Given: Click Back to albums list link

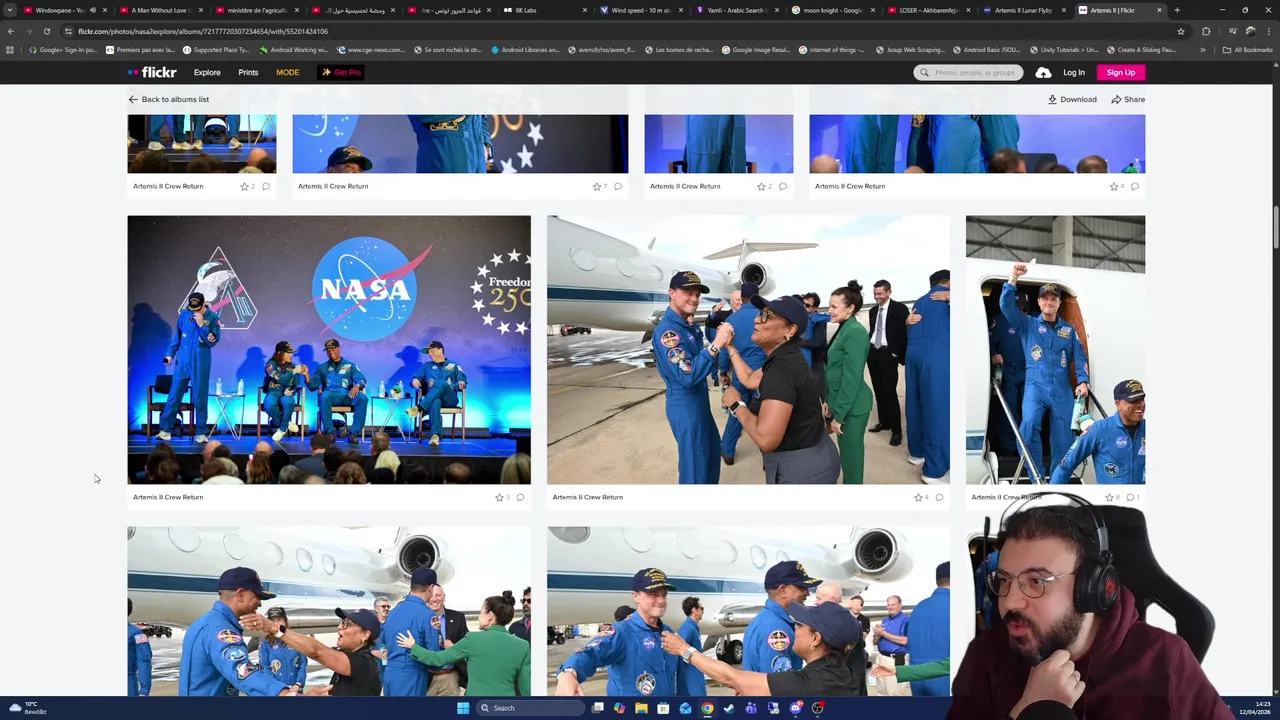Looking at the screenshot, I should coord(169,99).
